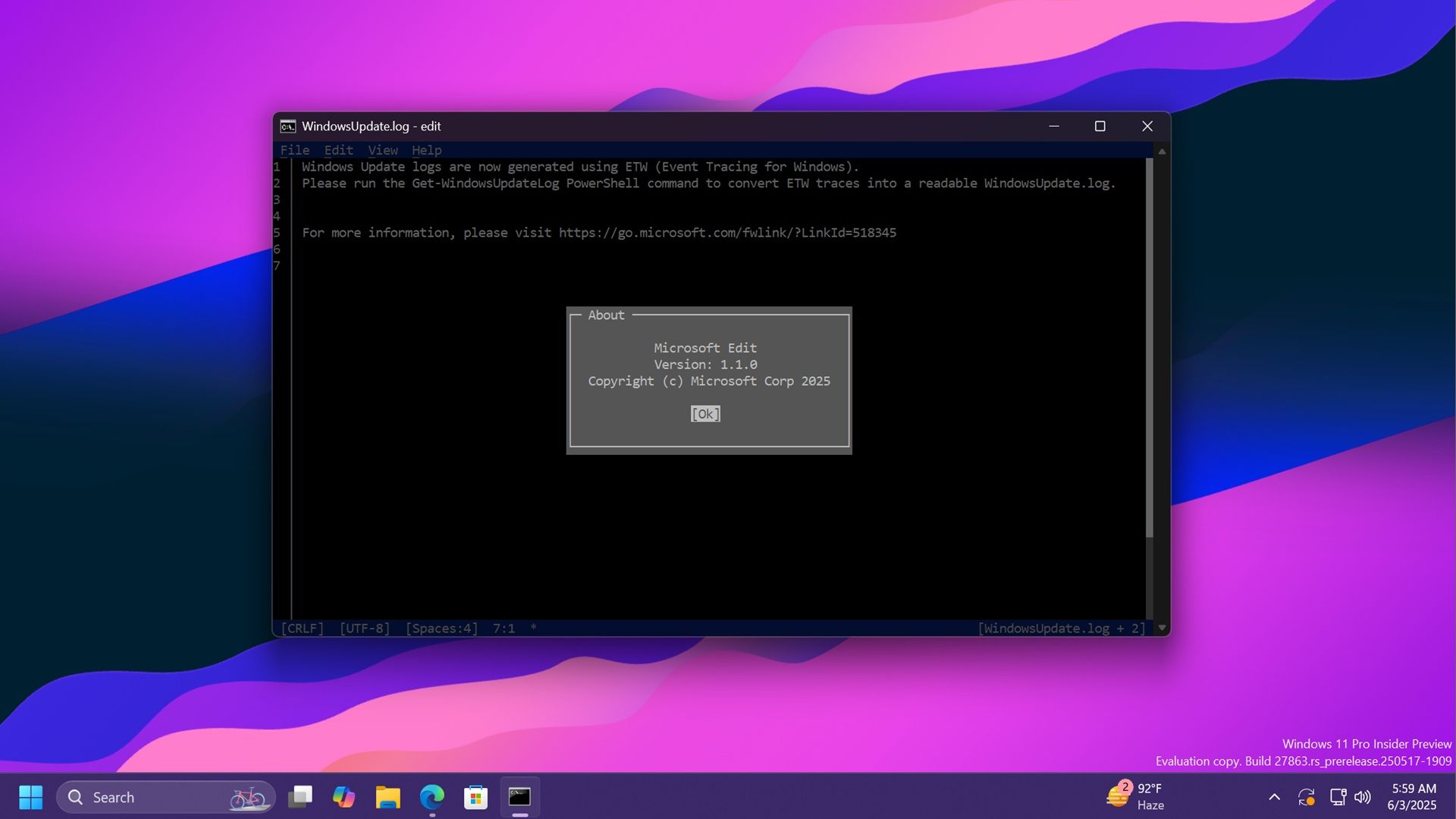1456x819 pixels.
Task: Open Task View from the taskbar
Action: pos(300,797)
